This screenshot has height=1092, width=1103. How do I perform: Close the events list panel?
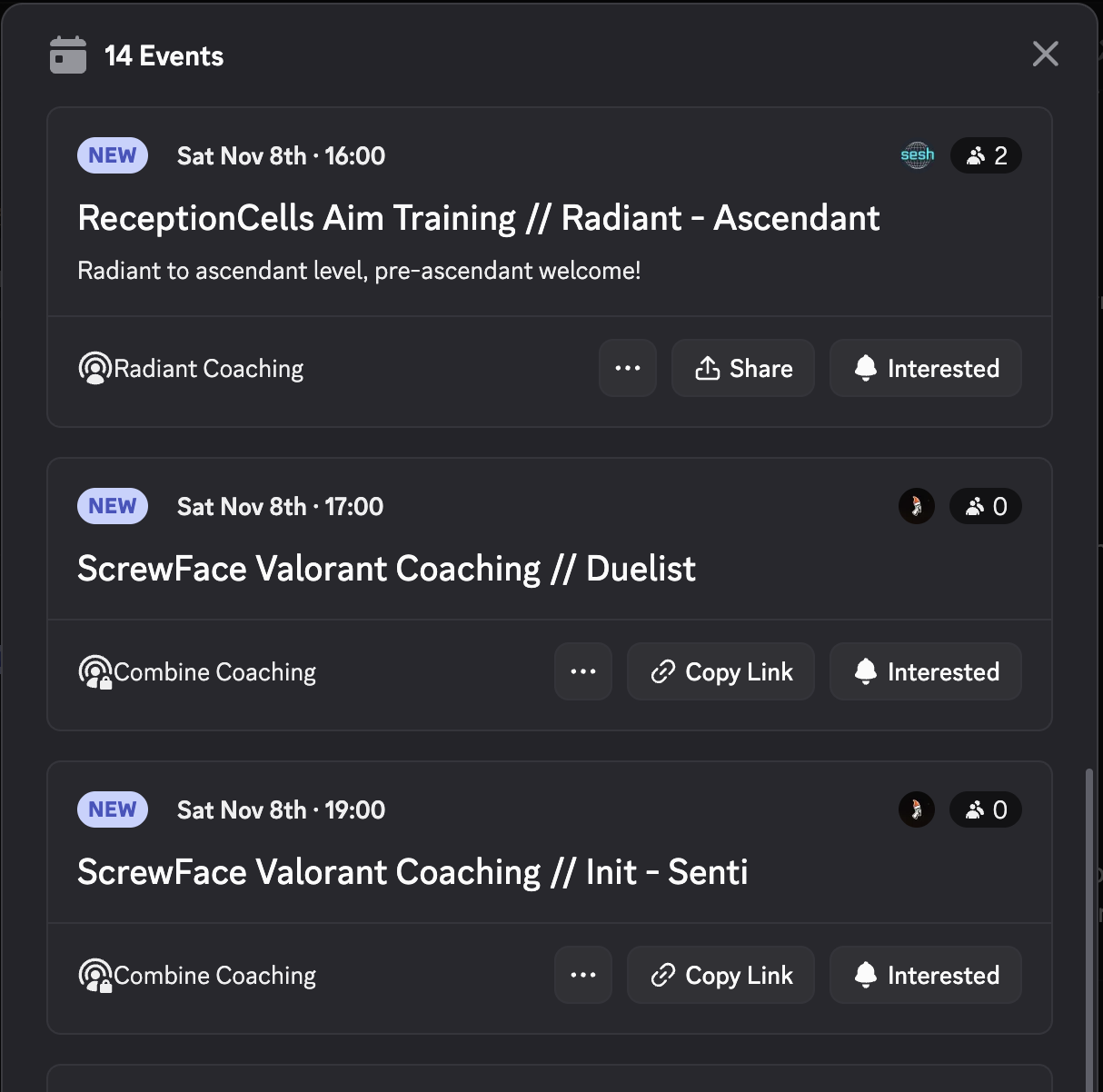coord(1045,55)
